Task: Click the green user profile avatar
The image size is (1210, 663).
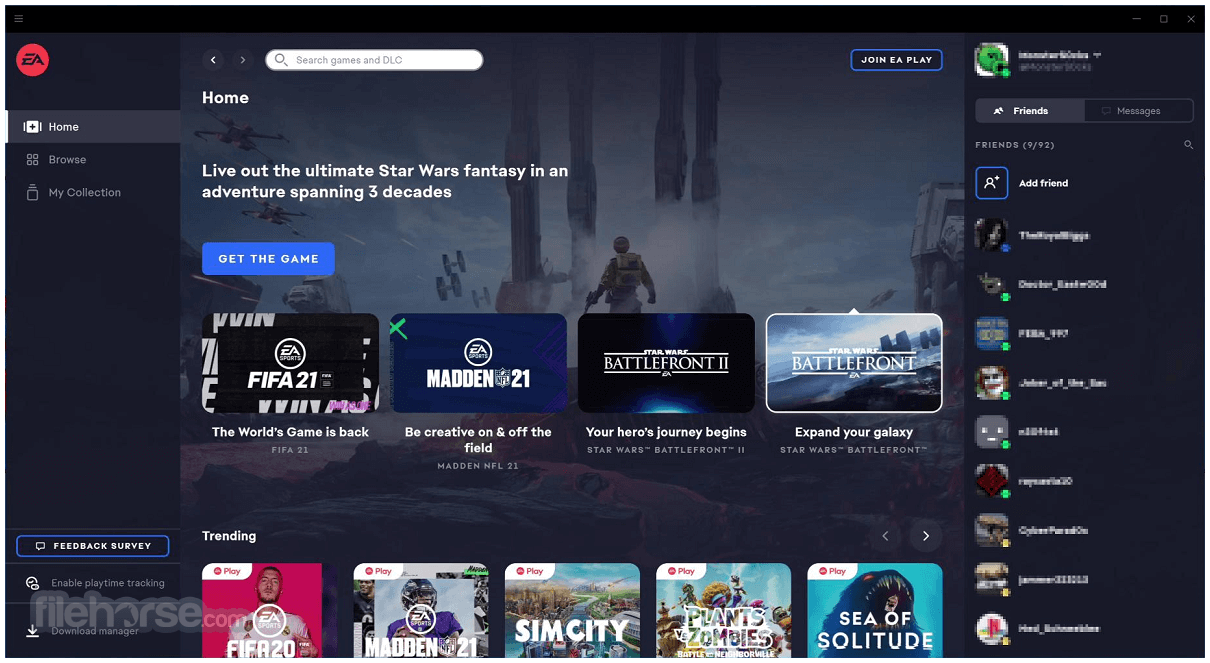Action: pos(991,60)
